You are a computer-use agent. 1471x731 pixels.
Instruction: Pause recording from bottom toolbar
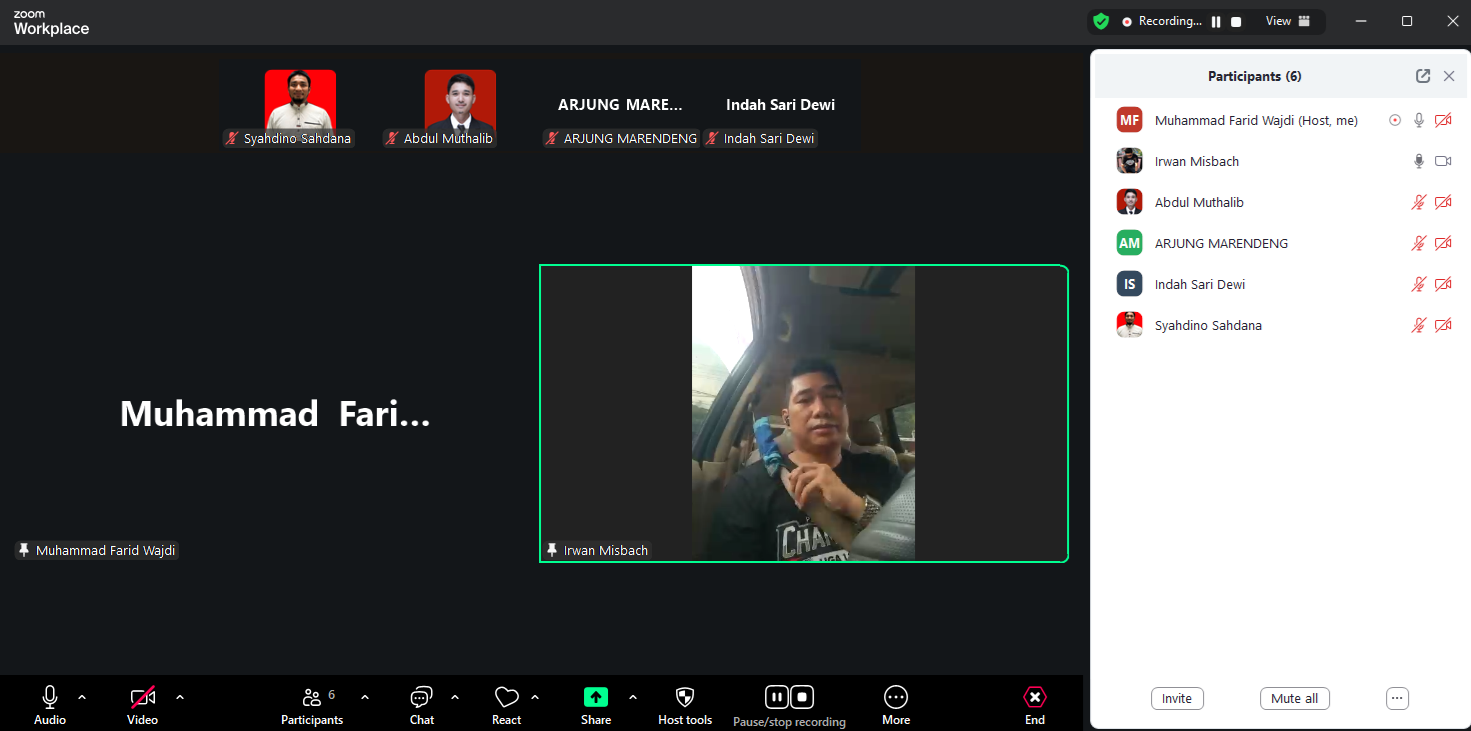(777, 697)
